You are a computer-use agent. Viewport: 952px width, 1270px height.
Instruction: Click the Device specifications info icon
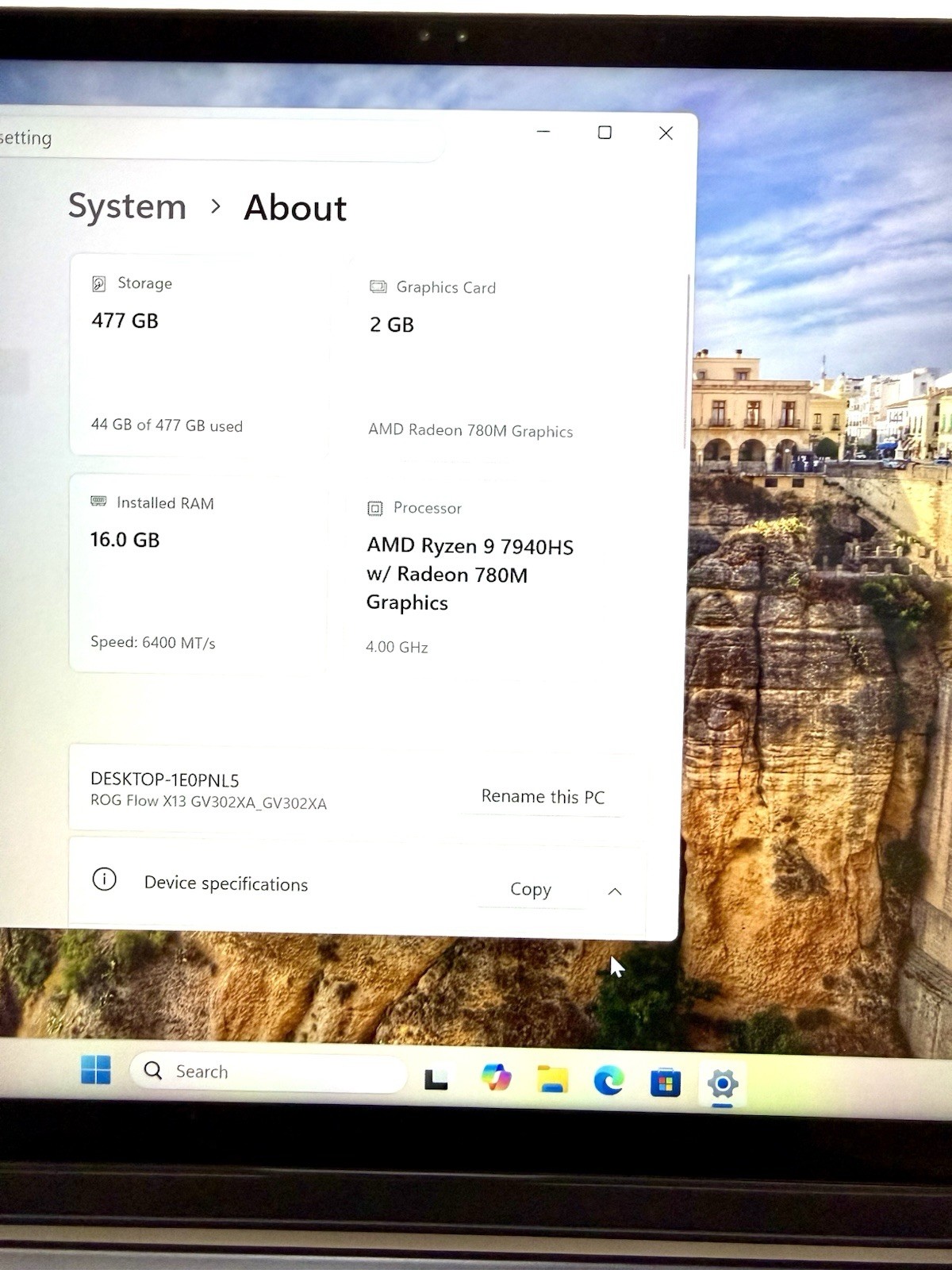[104, 879]
